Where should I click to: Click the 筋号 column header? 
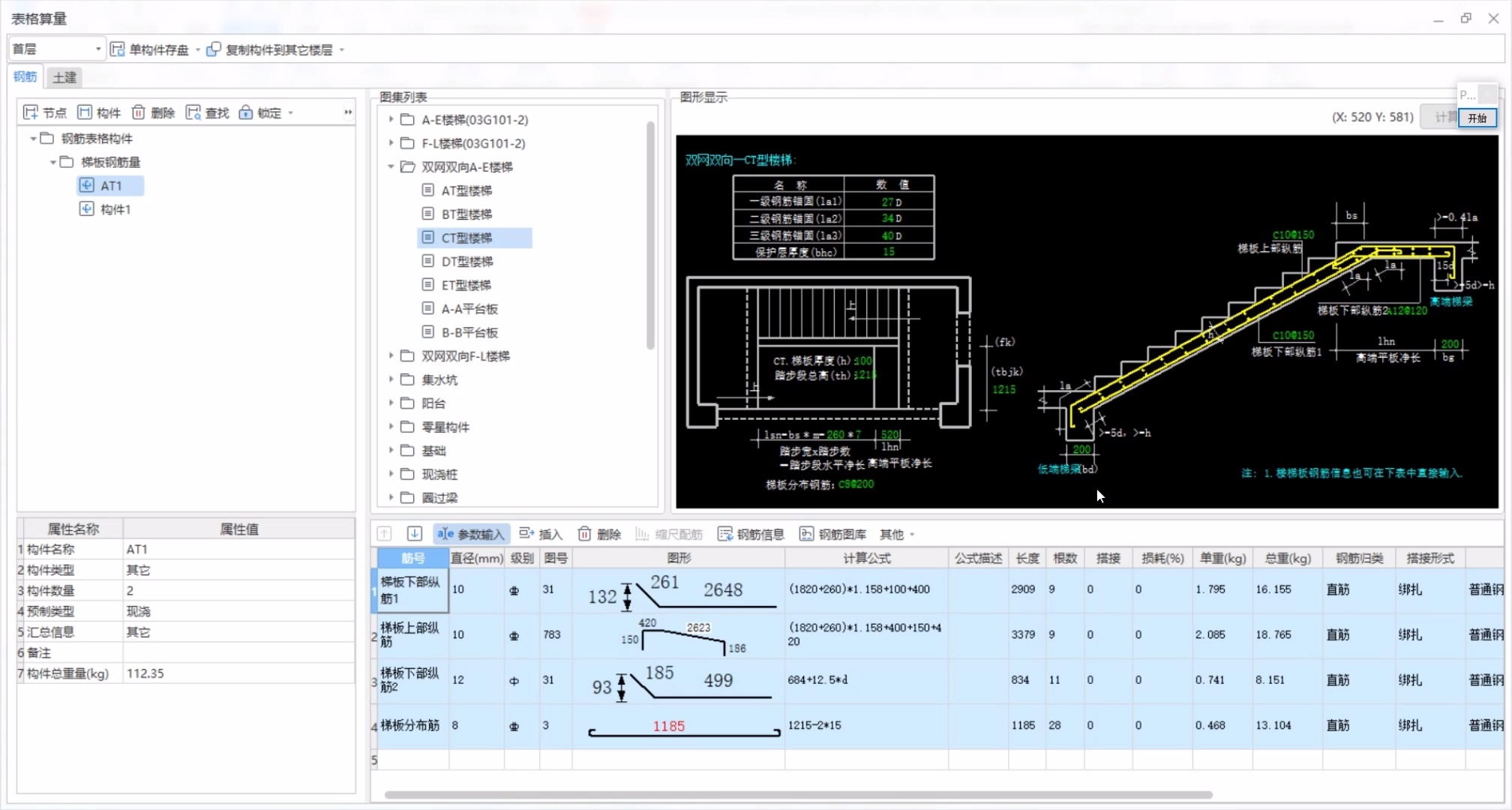pos(413,558)
